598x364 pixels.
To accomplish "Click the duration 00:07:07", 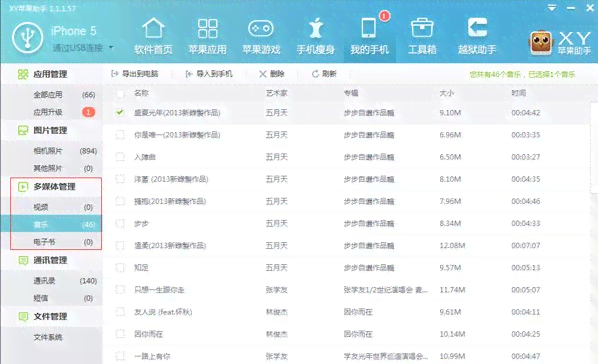I will pyautogui.click(x=526, y=245).
